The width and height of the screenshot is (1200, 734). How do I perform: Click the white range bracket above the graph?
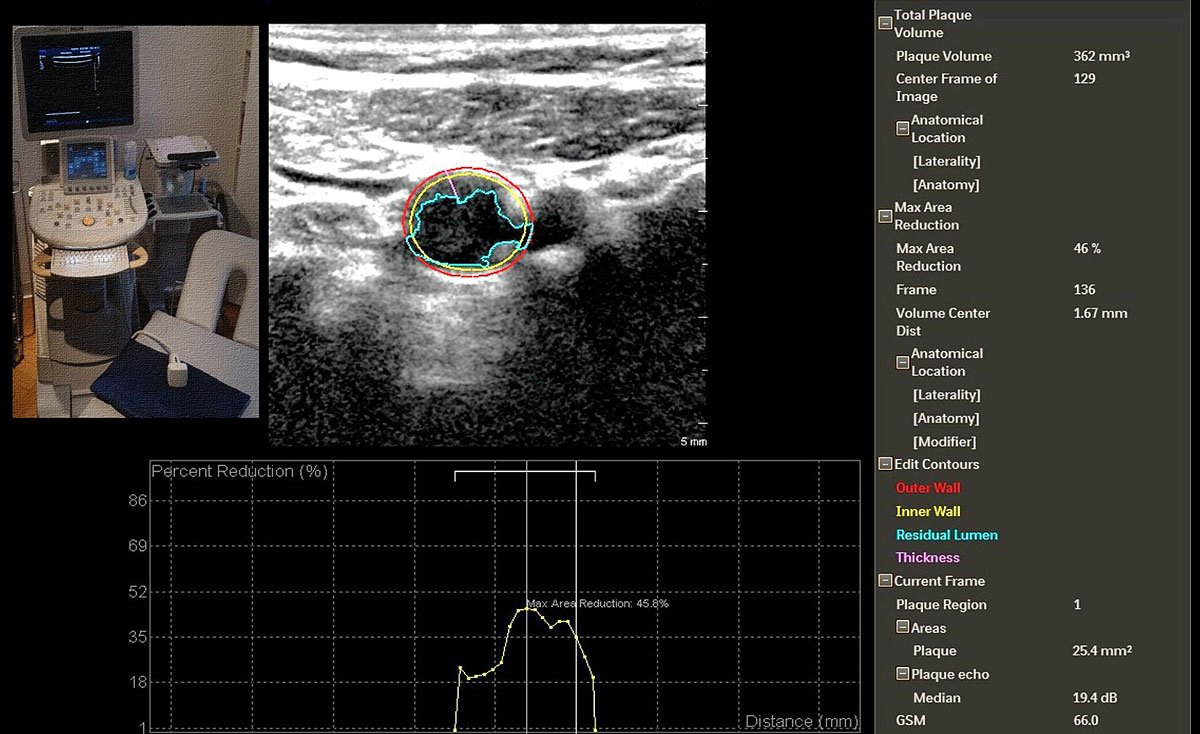pyautogui.click(x=525, y=472)
